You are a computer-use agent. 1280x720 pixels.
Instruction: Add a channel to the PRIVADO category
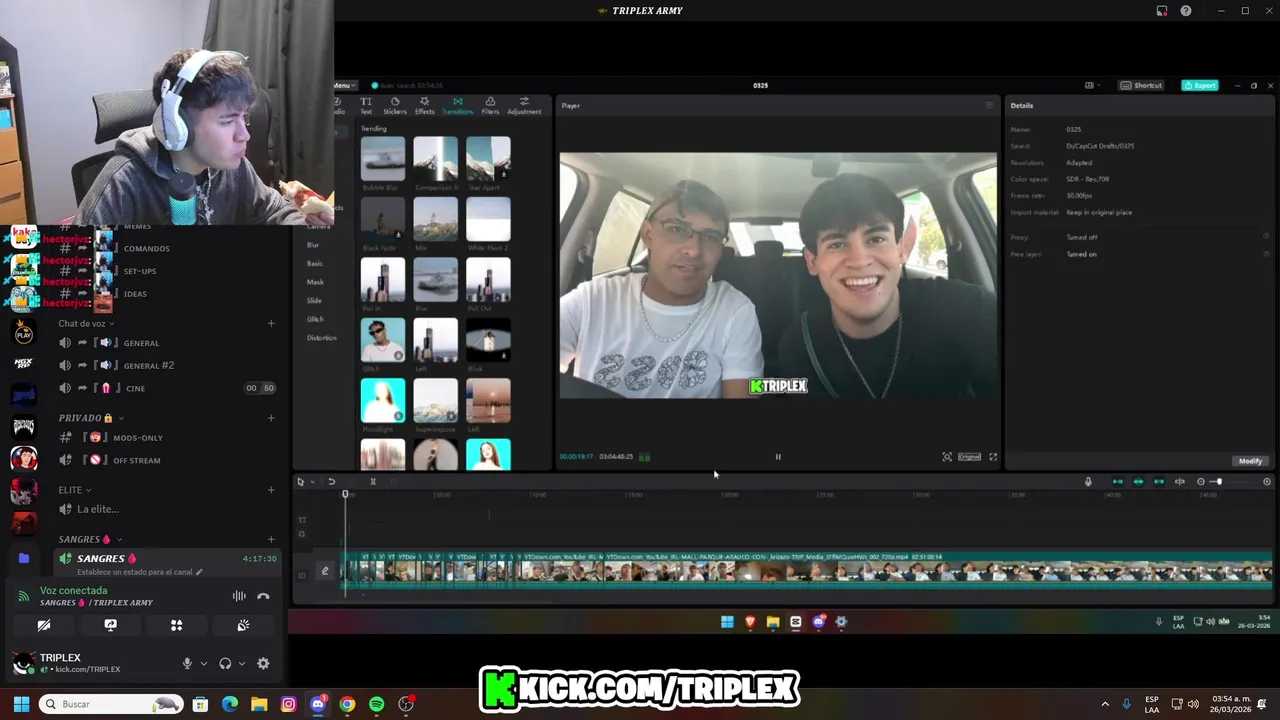(271, 417)
